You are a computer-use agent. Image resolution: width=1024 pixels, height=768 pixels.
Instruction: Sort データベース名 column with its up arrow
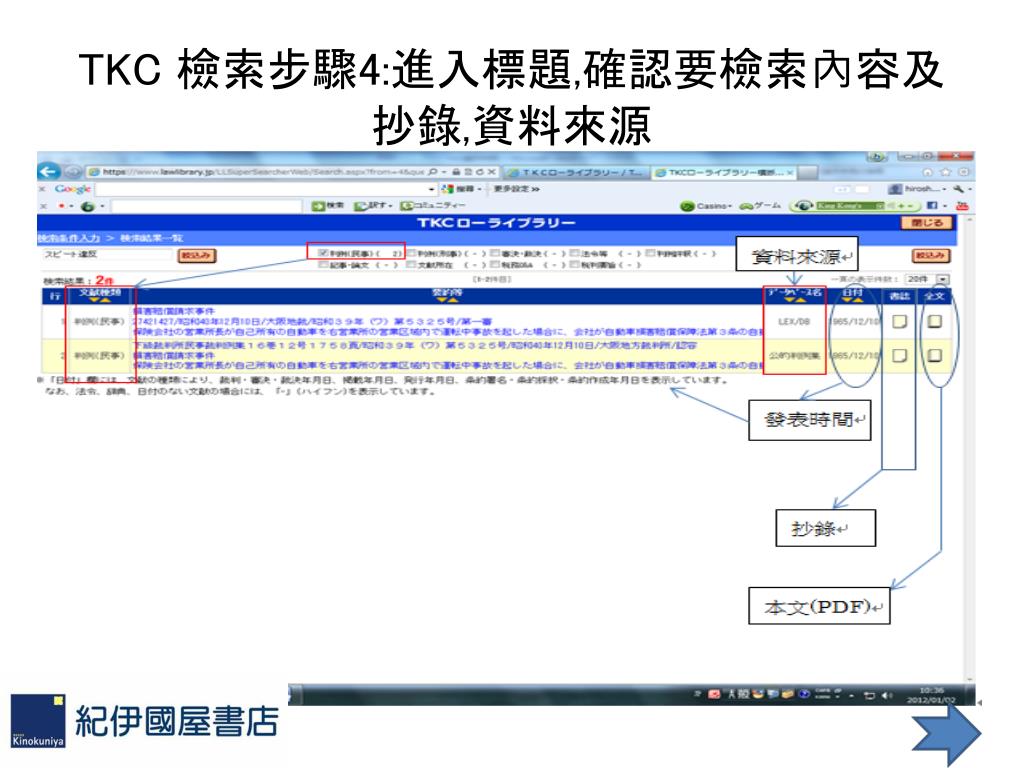click(800, 300)
